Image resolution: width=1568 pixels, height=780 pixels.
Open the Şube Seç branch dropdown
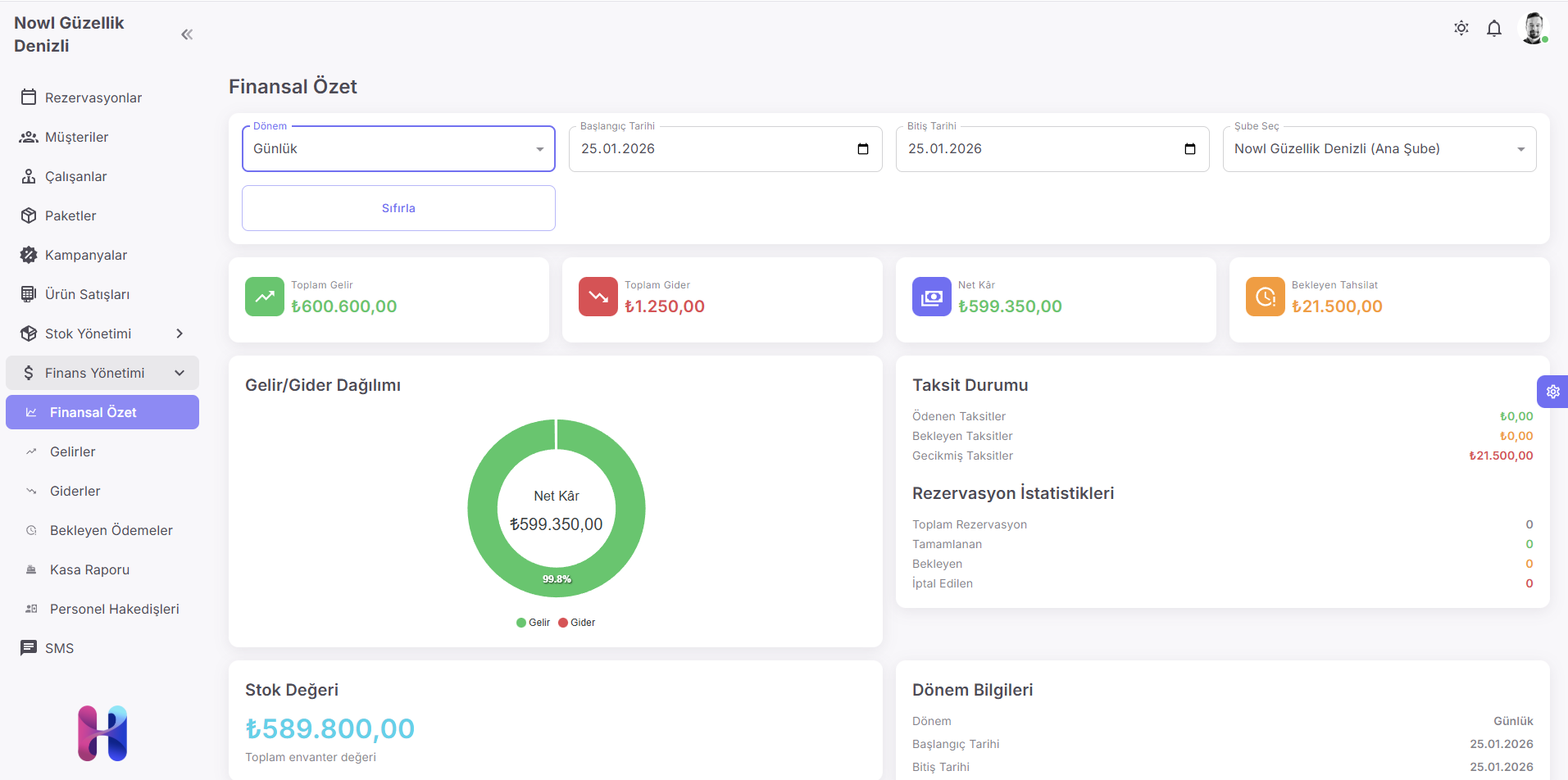point(1379,149)
